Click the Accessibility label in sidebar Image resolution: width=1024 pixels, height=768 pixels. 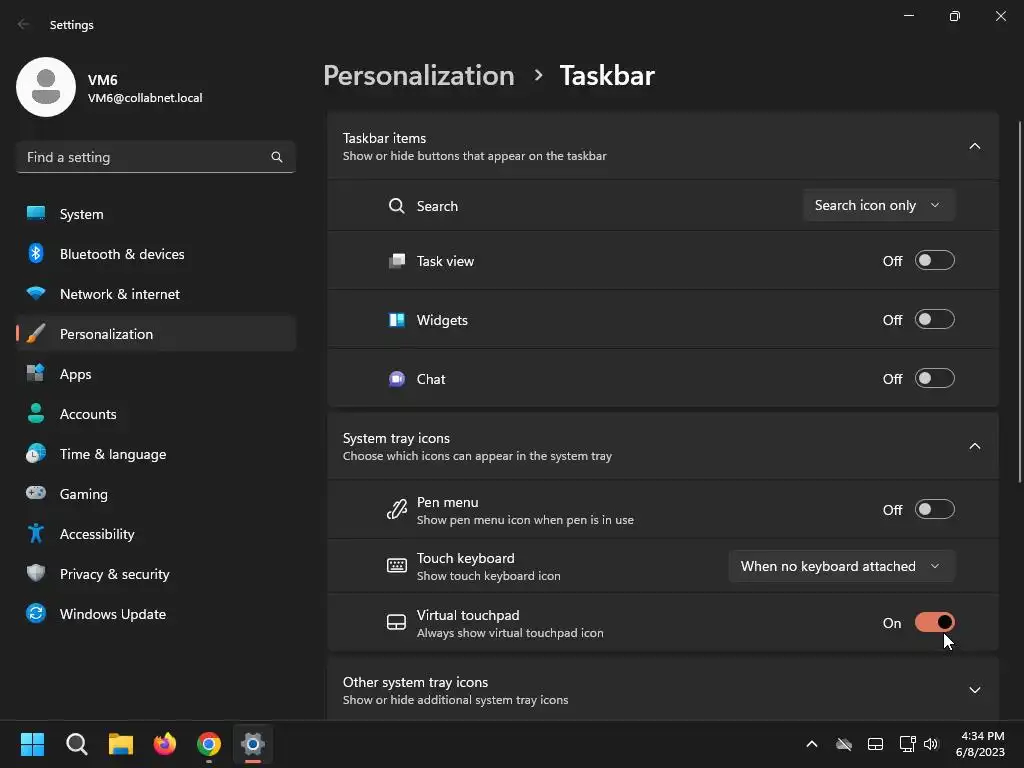click(97, 534)
